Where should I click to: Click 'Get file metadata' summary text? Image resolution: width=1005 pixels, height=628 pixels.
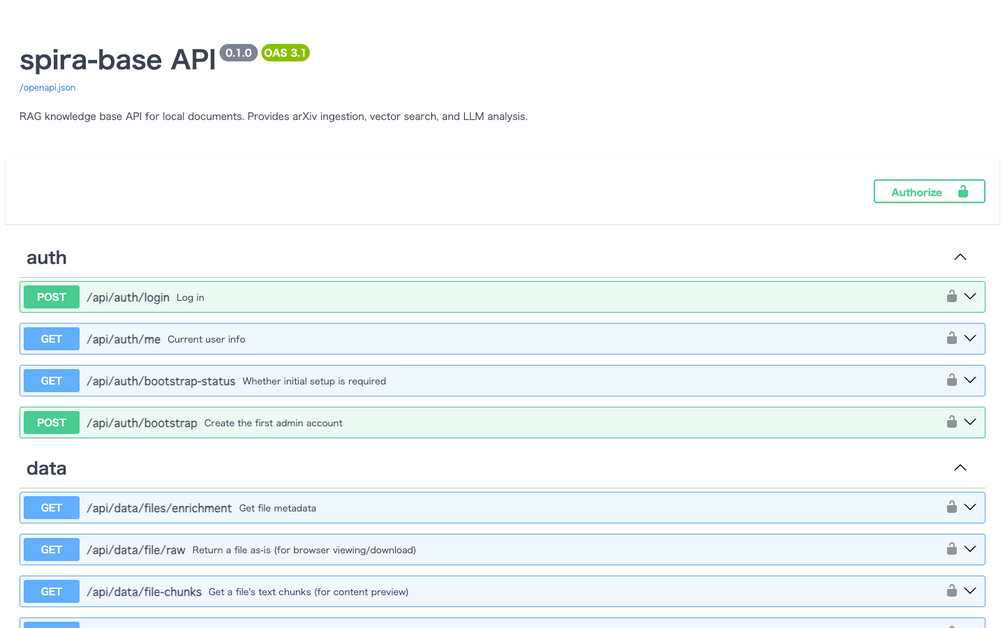[278, 508]
